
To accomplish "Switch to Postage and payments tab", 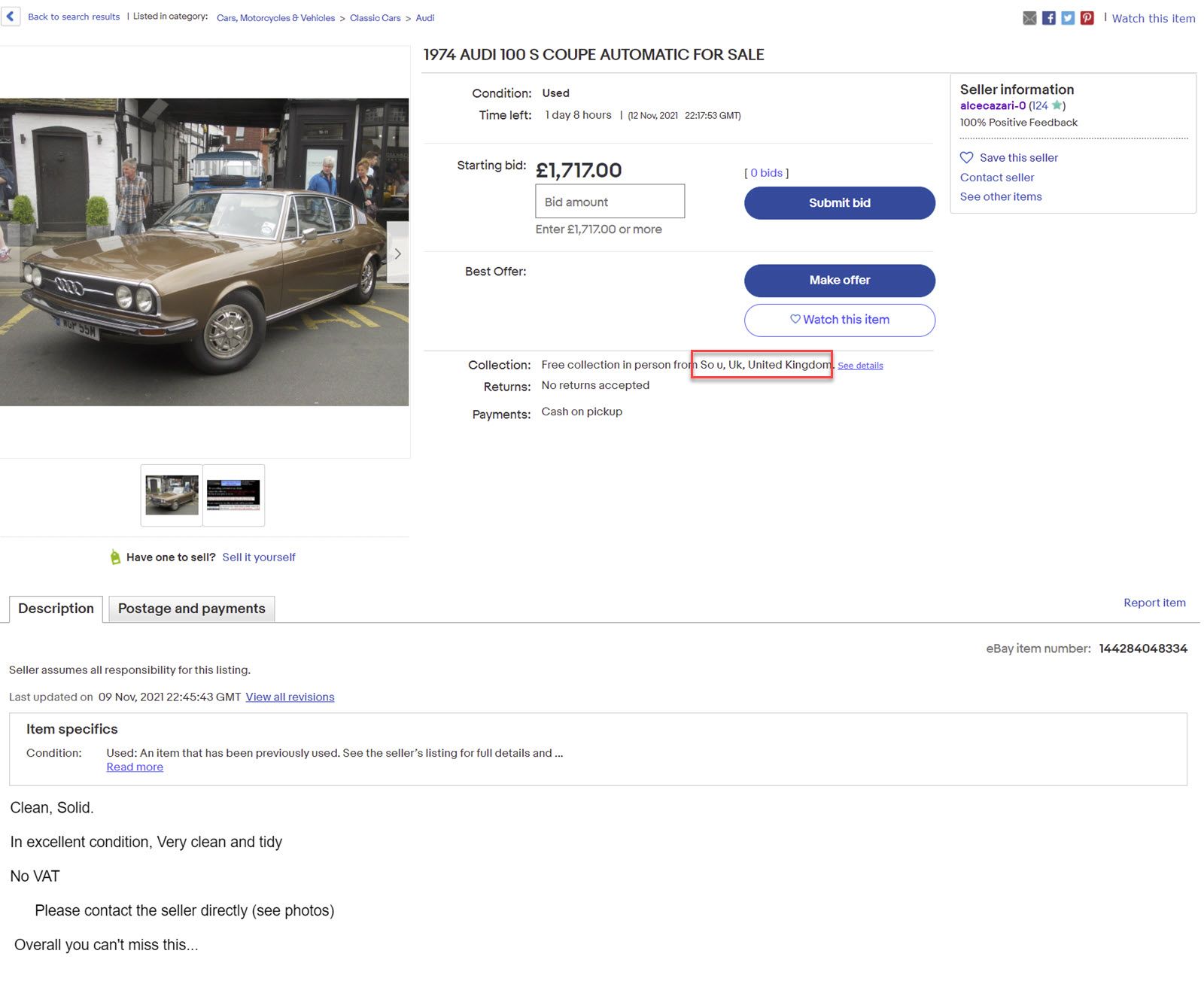I will tap(192, 609).
